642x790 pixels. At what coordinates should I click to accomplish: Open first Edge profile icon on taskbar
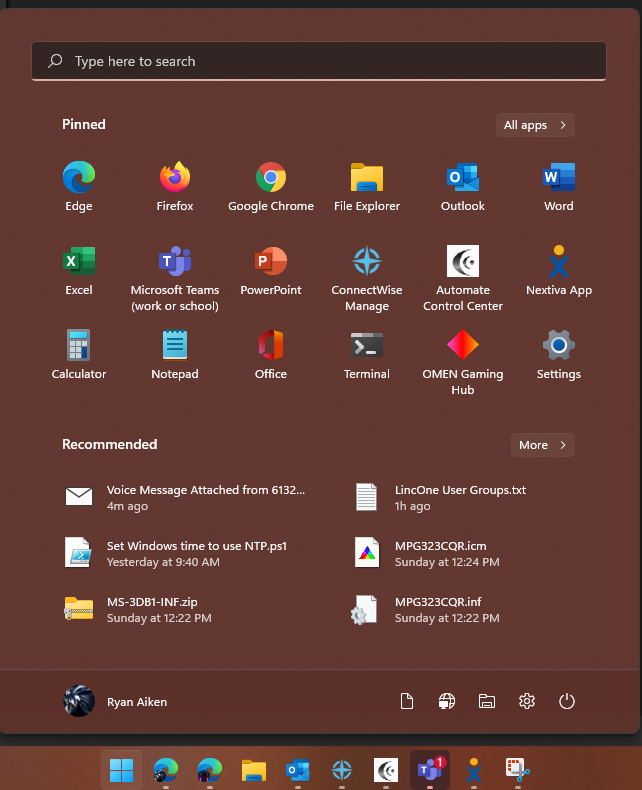166,770
